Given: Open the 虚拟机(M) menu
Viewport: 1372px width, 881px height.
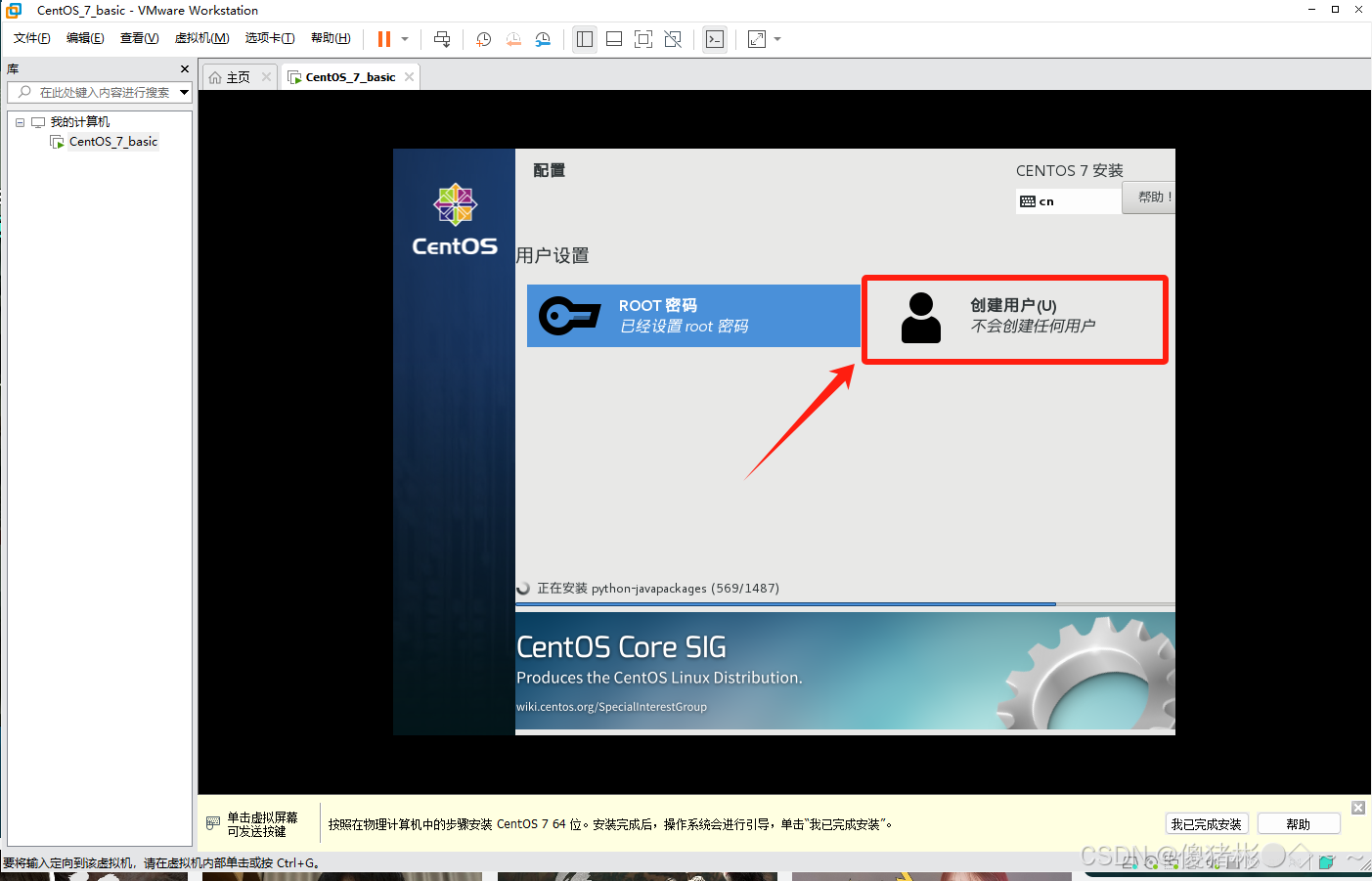Looking at the screenshot, I should 201,38.
